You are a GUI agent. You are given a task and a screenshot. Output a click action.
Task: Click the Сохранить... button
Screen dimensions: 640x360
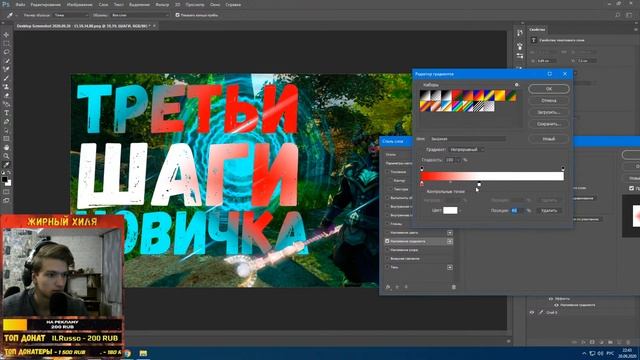pos(549,124)
